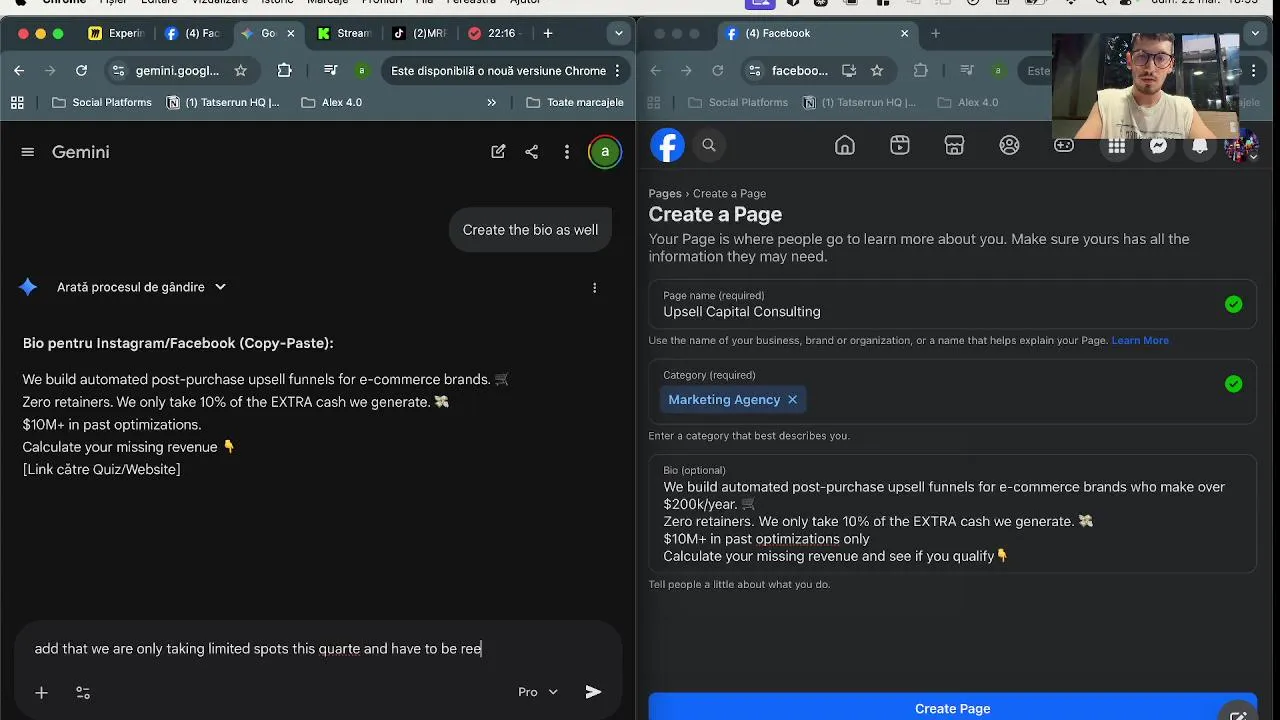The height and width of the screenshot is (720, 1280).
Task: Switch to Stream tab
Action: [x=346, y=33]
